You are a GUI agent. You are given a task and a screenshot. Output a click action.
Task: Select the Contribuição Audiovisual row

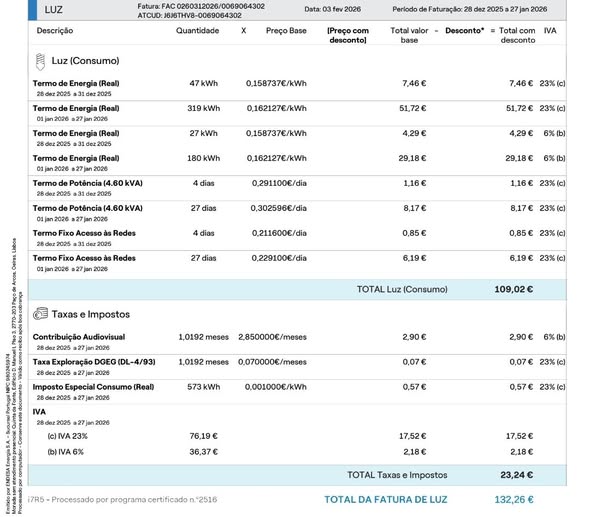point(297,341)
